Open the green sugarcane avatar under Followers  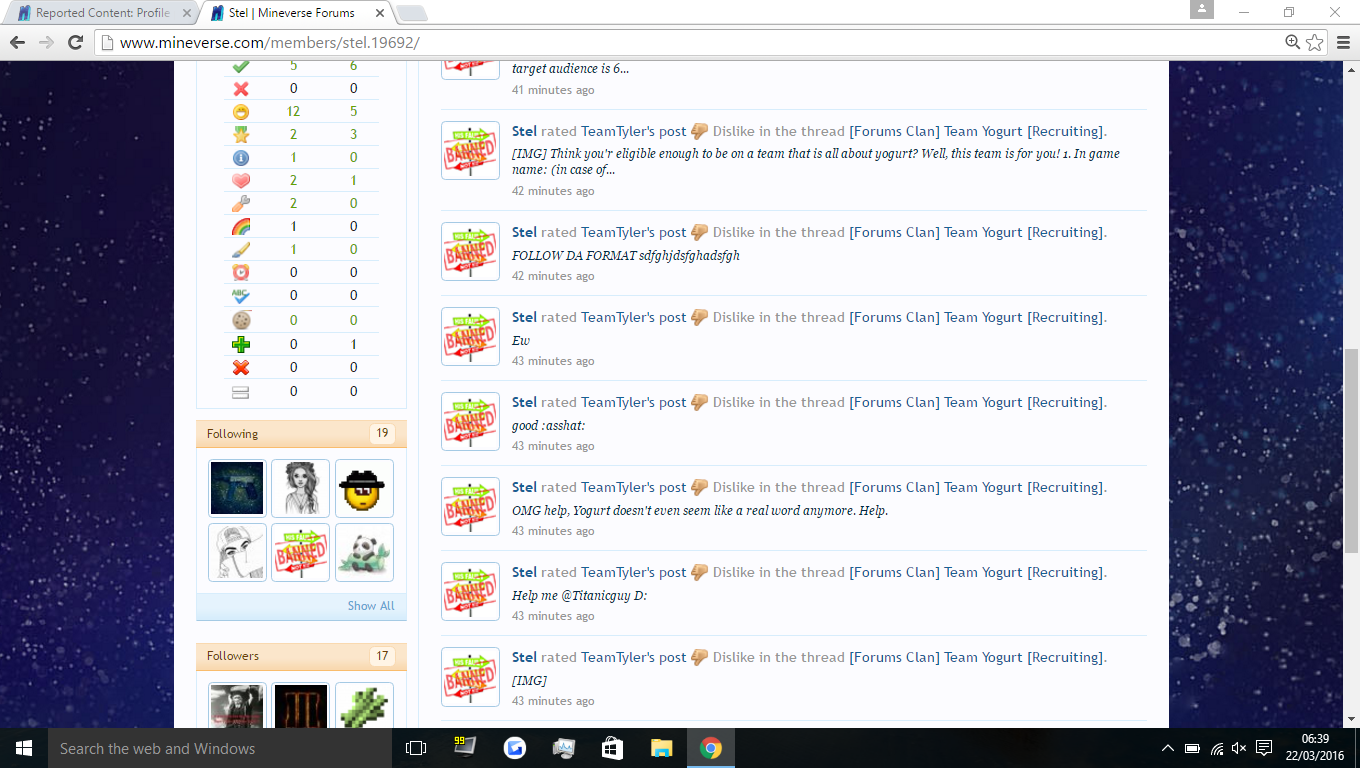point(364,706)
